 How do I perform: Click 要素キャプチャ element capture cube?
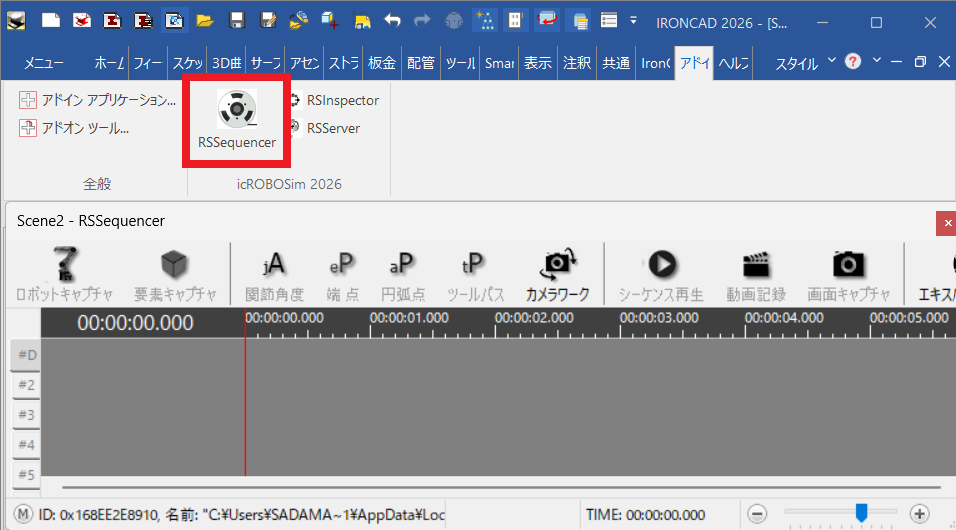pos(174,274)
